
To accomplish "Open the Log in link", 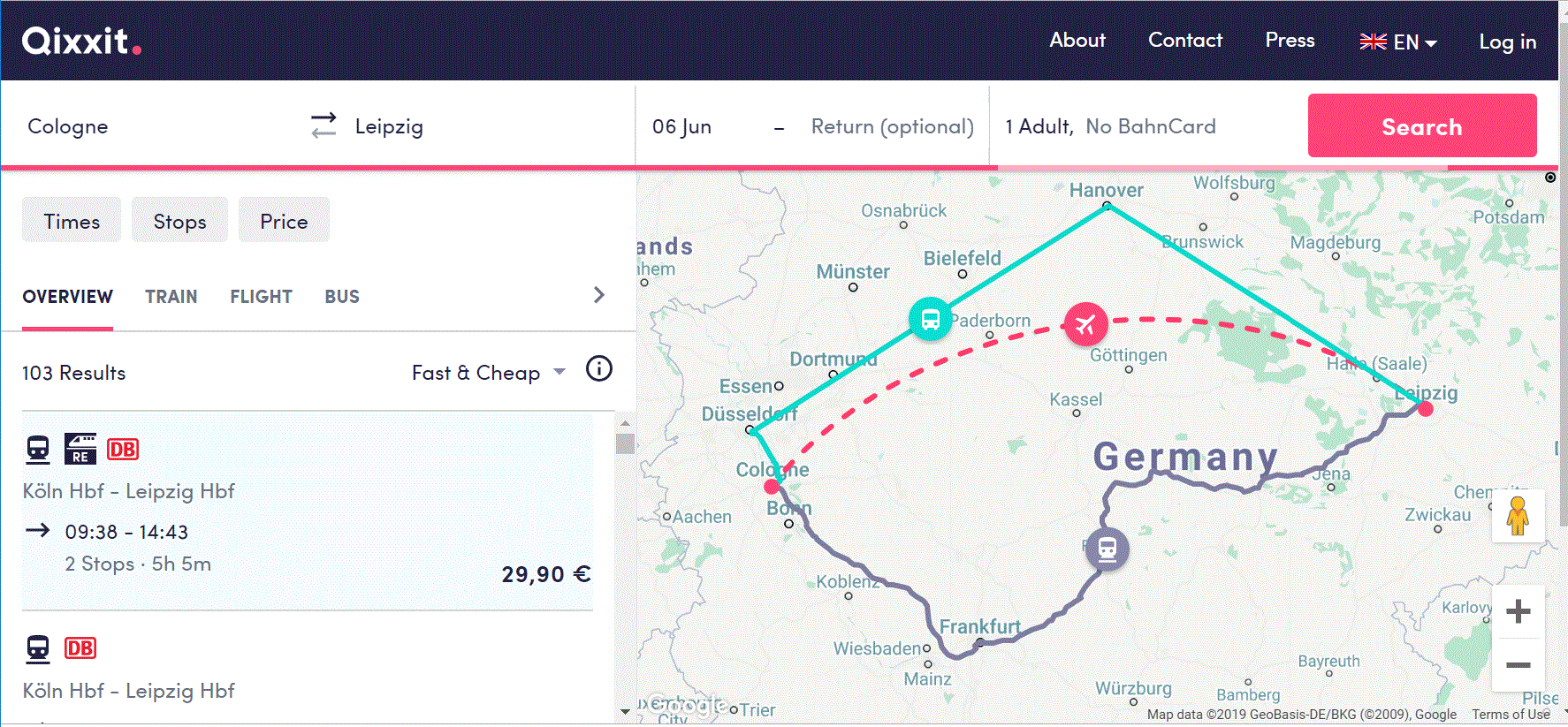I will tap(1507, 42).
